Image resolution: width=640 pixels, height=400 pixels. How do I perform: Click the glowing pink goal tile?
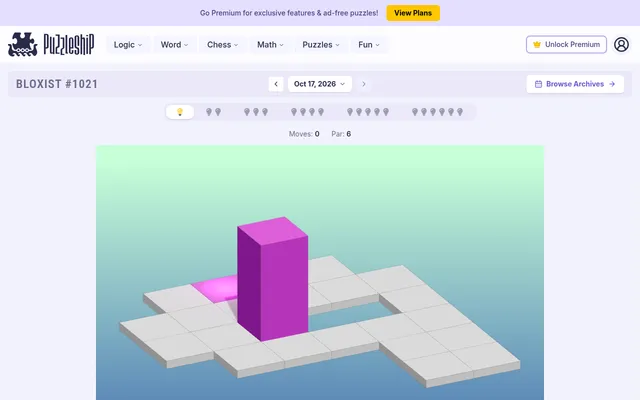pos(216,288)
